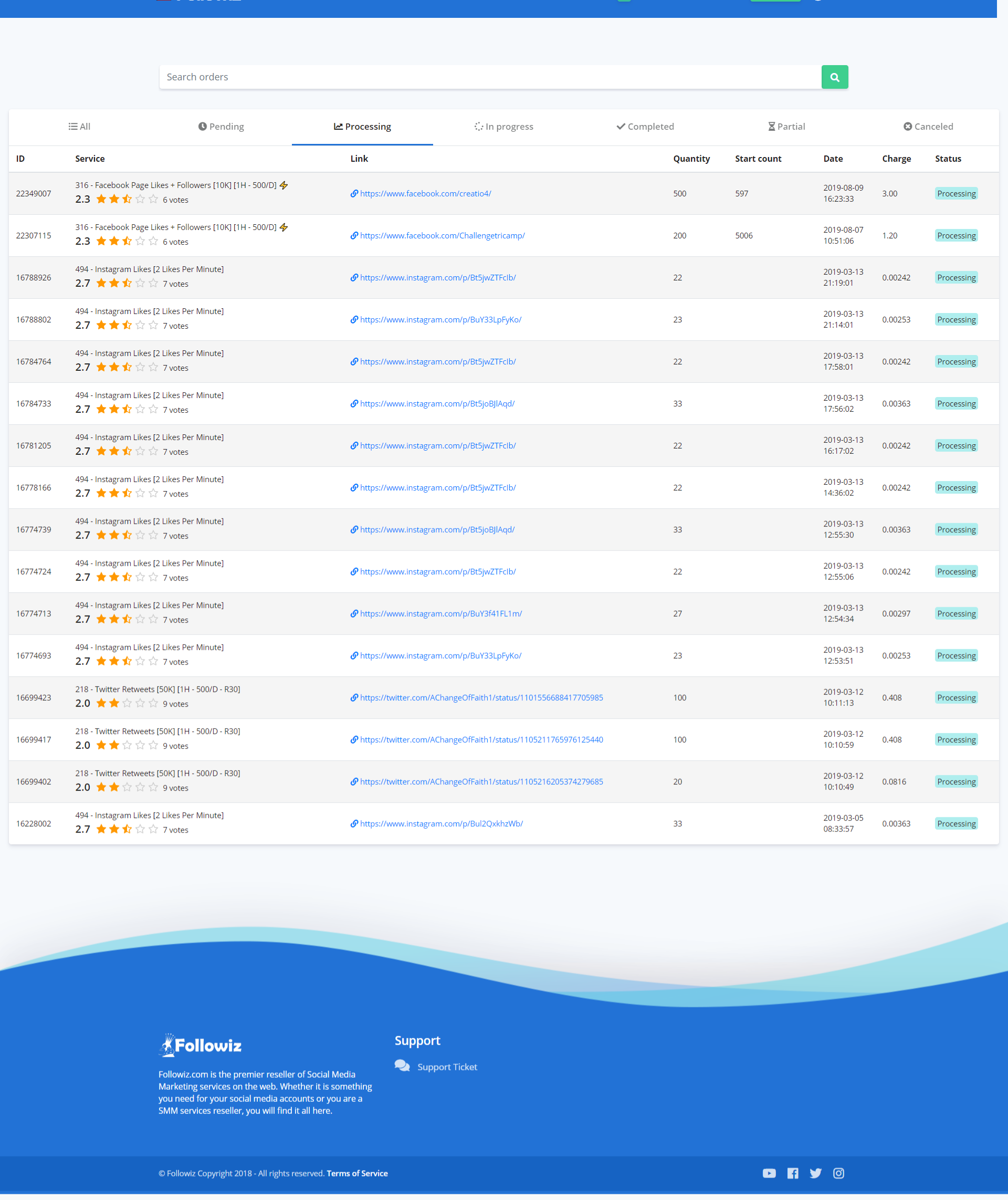Open the Twitter icon in the footer
The image size is (1008, 1200).
[x=815, y=1173]
